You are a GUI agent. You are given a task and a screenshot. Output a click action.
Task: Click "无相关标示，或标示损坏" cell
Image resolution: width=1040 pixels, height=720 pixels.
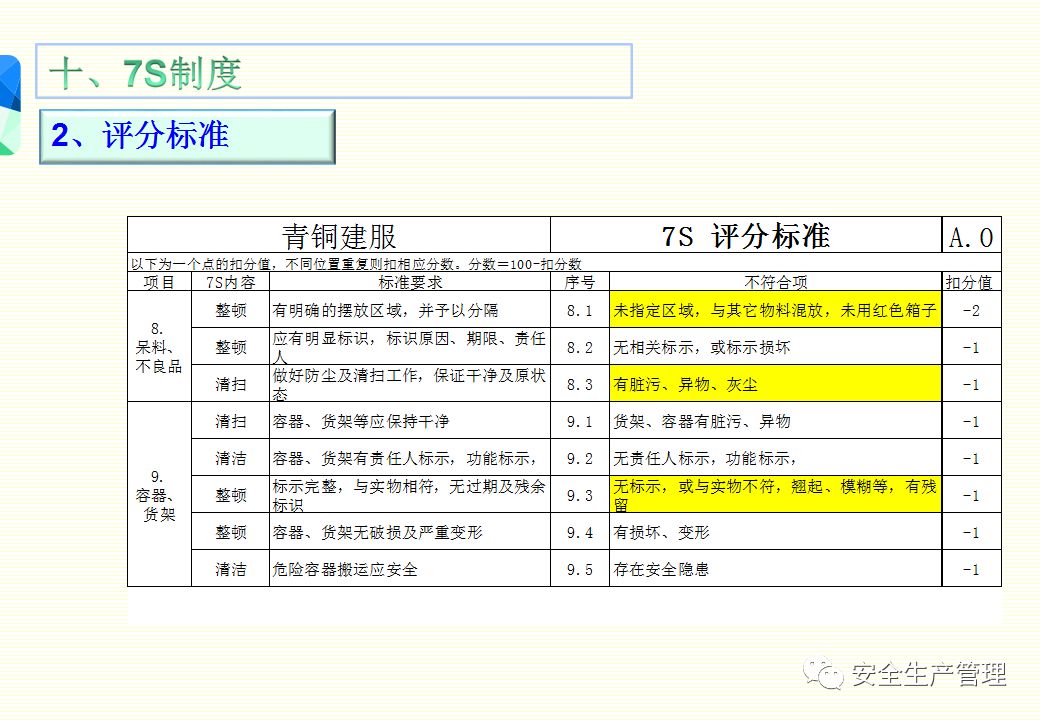775,347
